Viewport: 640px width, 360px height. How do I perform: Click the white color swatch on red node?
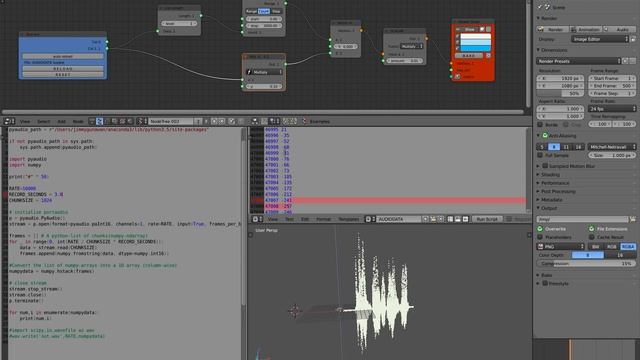point(476,36)
